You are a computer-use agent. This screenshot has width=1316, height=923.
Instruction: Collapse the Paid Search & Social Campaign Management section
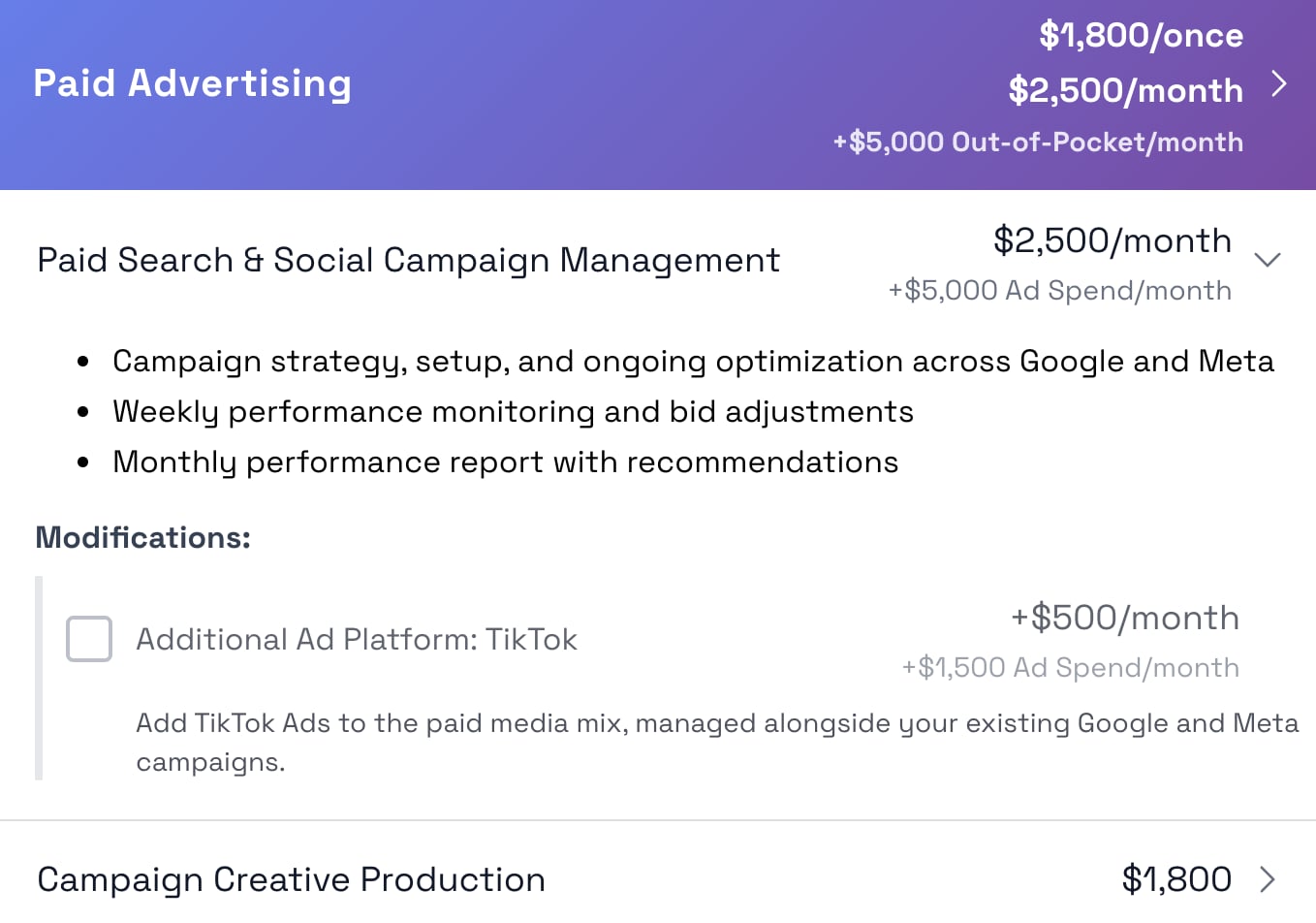1268,260
